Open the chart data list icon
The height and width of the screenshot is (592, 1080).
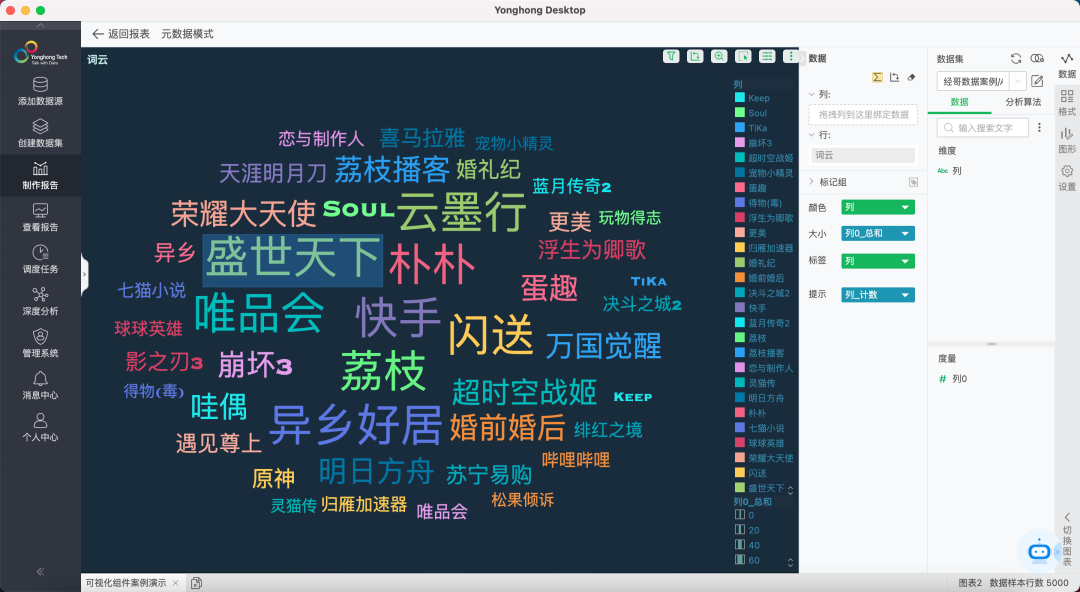click(x=766, y=56)
